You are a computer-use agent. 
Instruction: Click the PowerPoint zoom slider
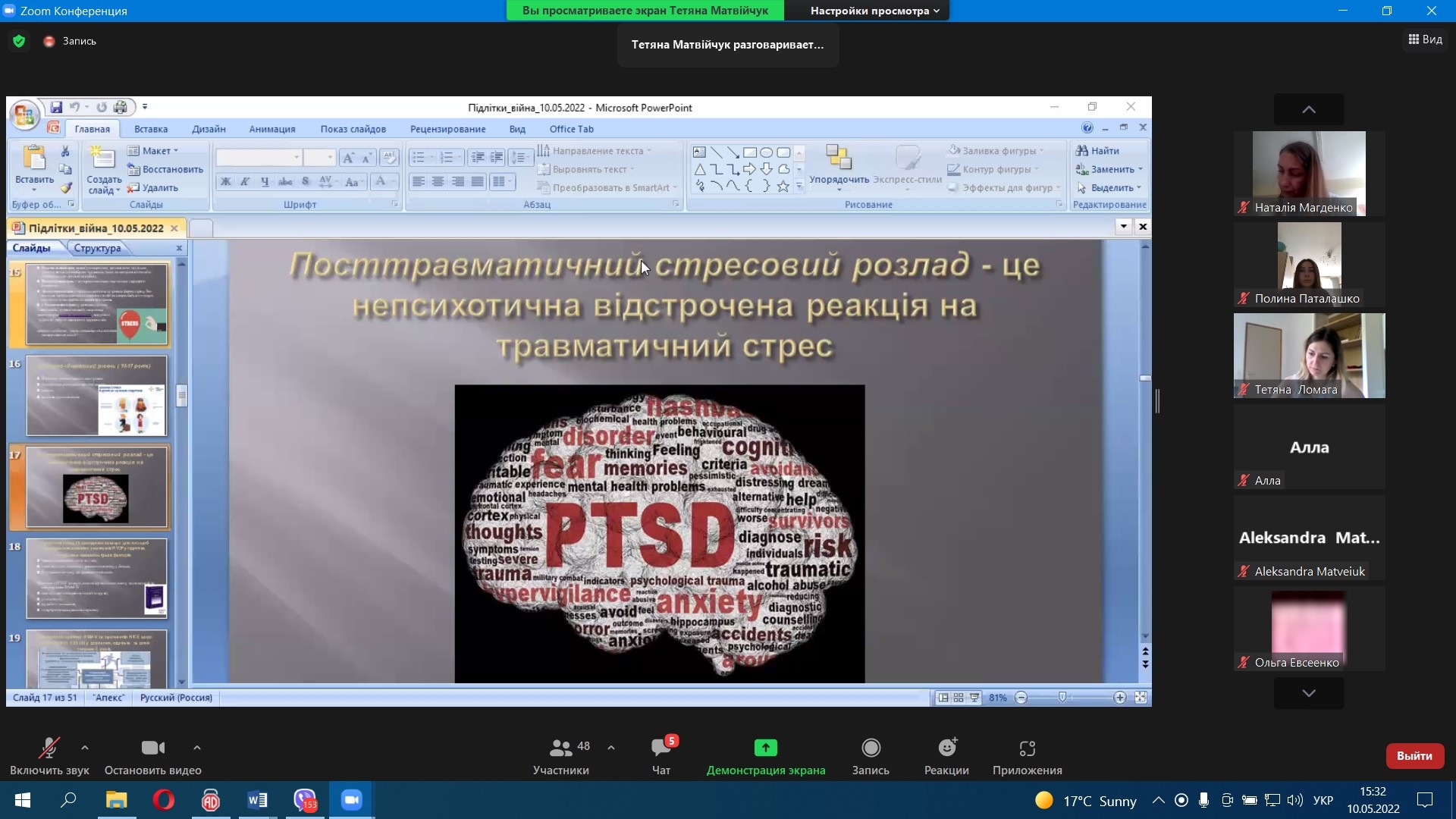point(1062,697)
